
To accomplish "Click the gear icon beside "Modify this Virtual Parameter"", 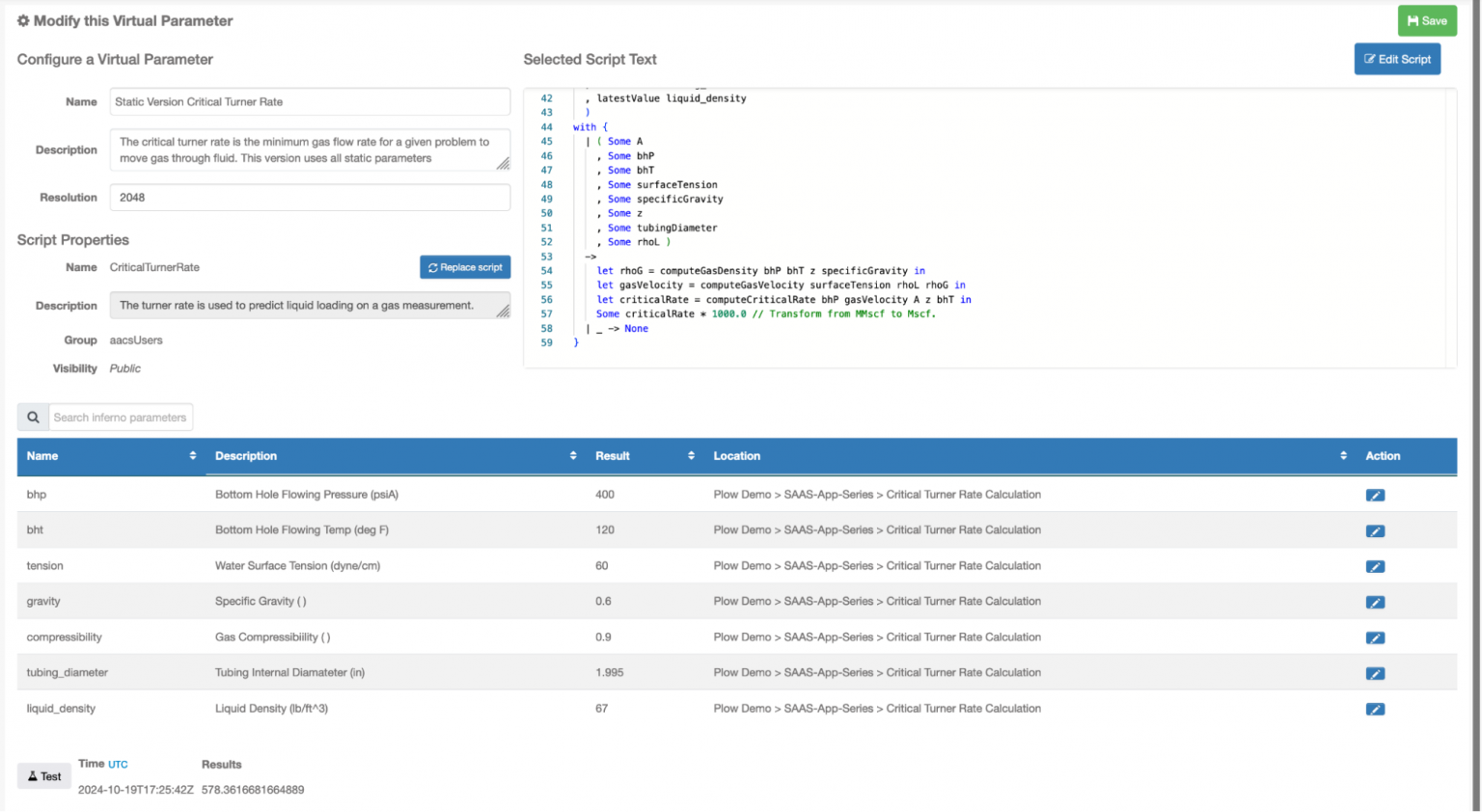I will tap(23, 20).
